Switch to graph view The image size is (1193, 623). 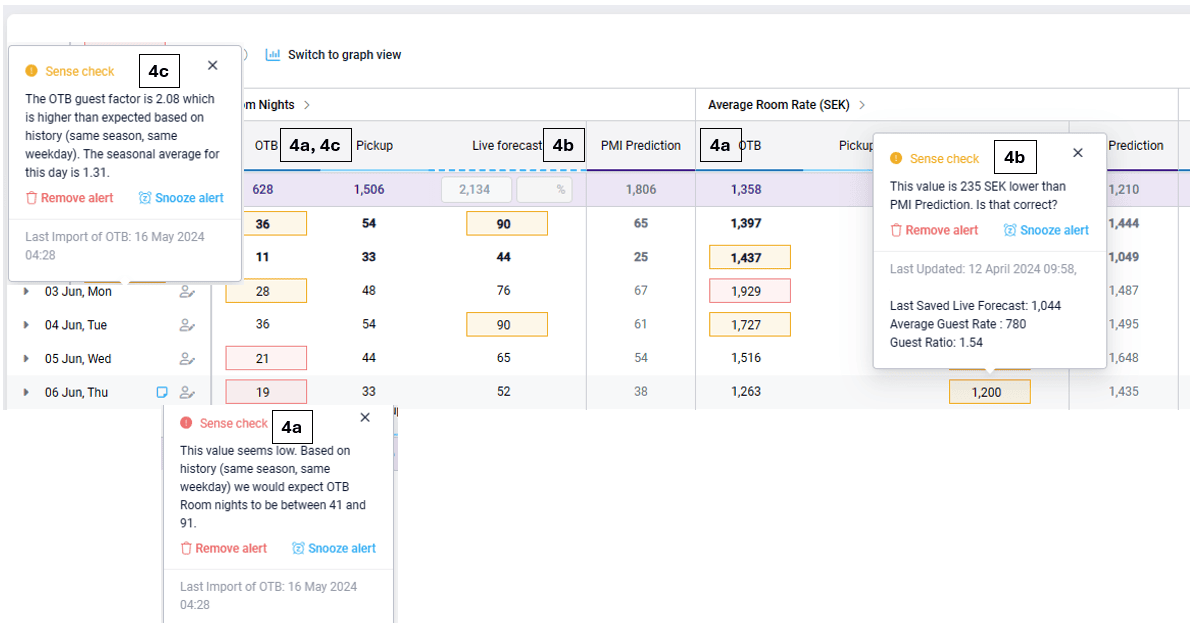coord(333,55)
